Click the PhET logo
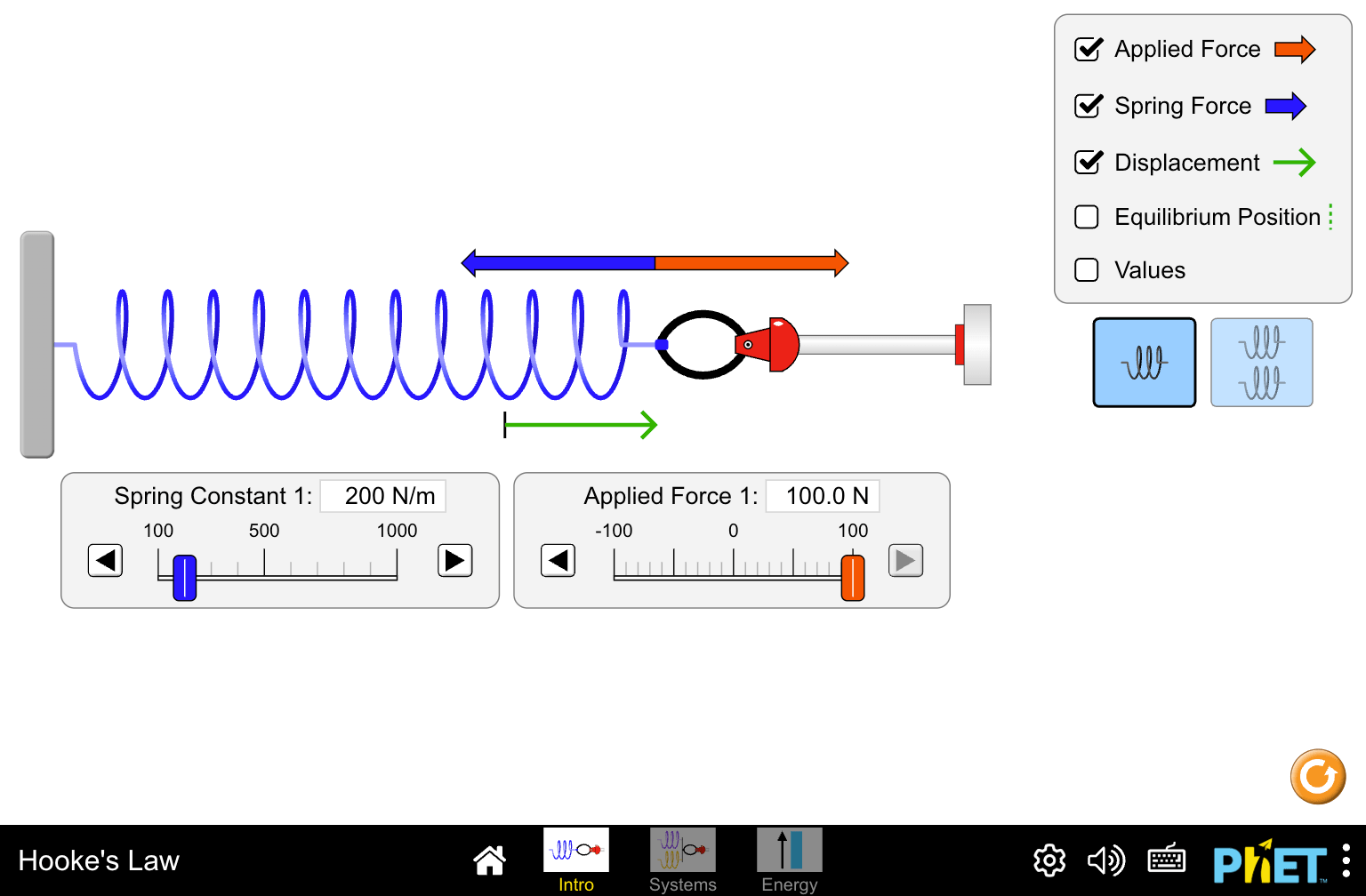This screenshot has height=896, width=1366. point(1270,860)
